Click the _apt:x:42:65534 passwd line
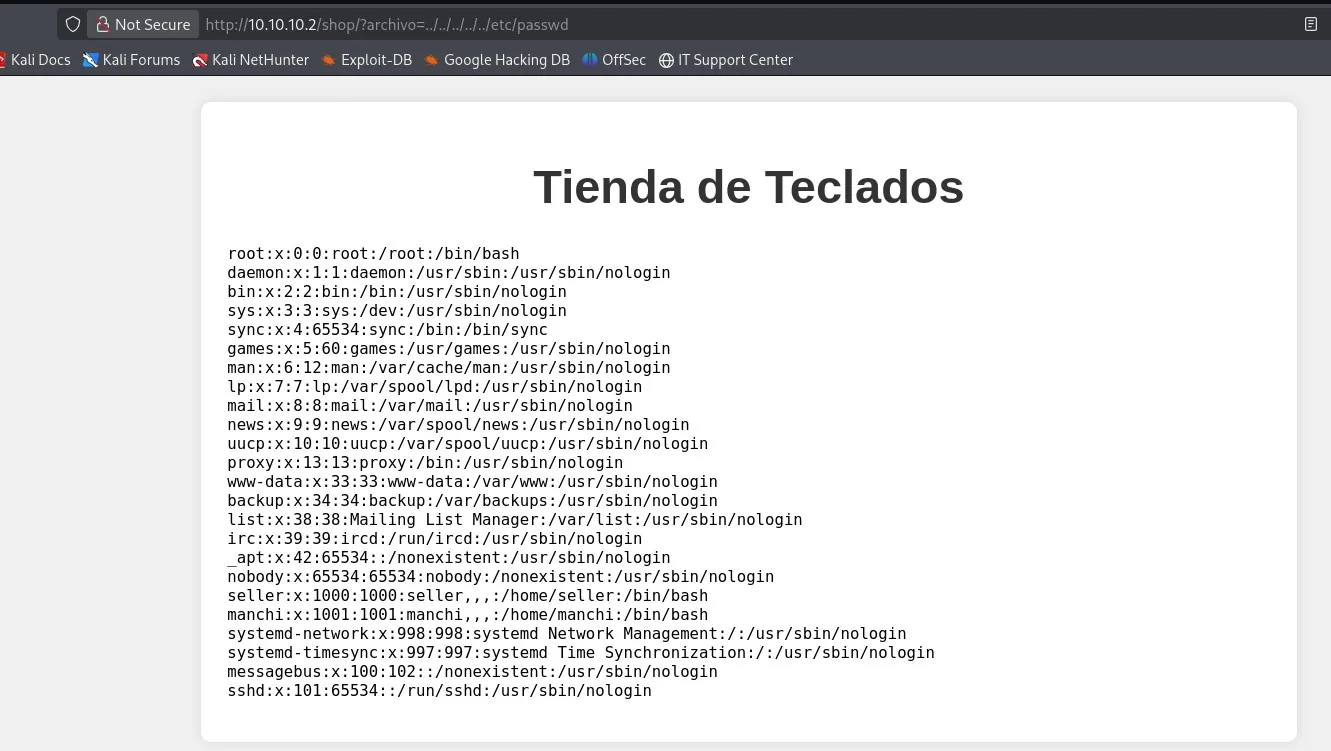 (x=449, y=558)
